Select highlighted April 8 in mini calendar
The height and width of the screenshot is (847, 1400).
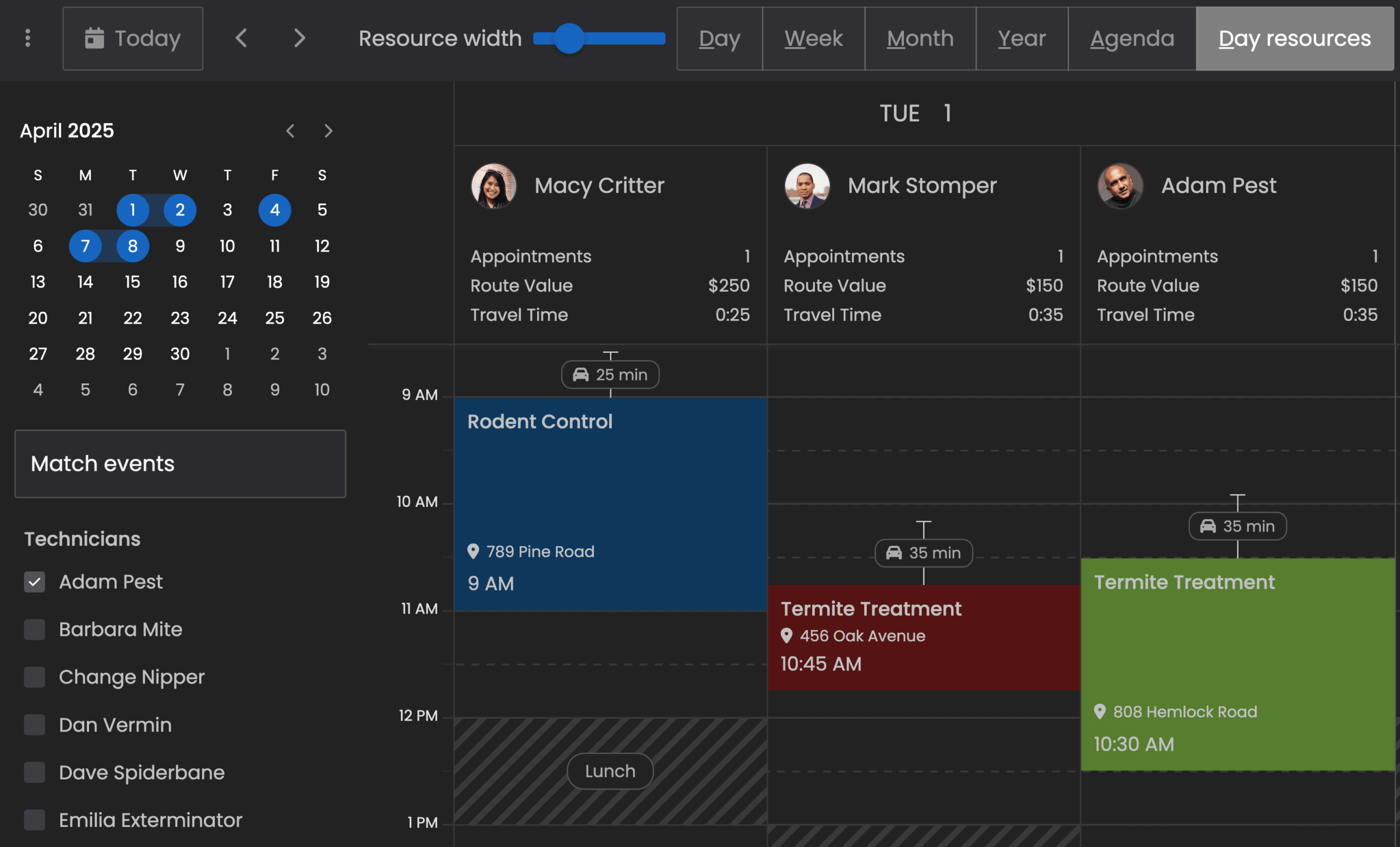coord(132,246)
